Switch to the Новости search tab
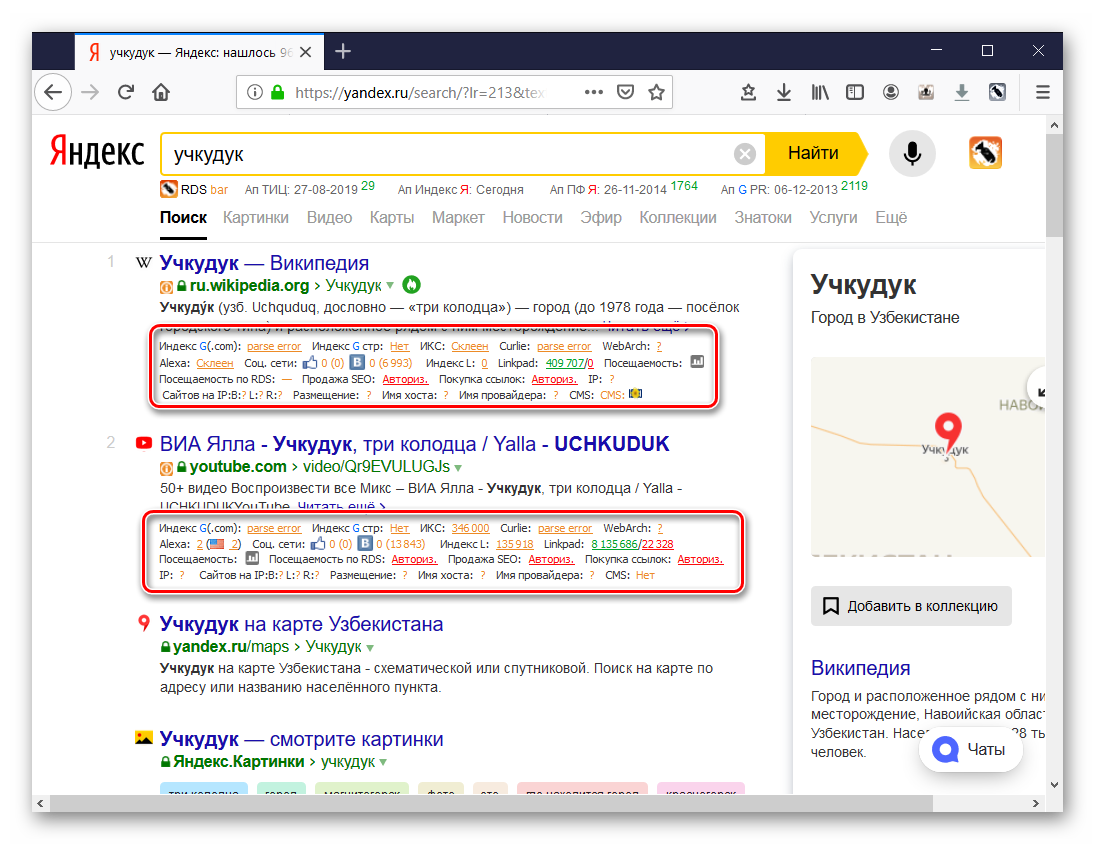The width and height of the screenshot is (1095, 846). click(x=532, y=217)
